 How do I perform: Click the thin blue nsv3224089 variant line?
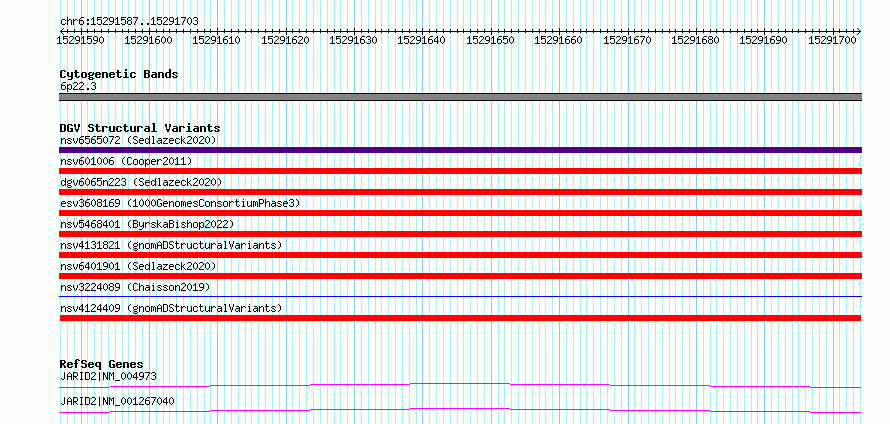(x=460, y=297)
